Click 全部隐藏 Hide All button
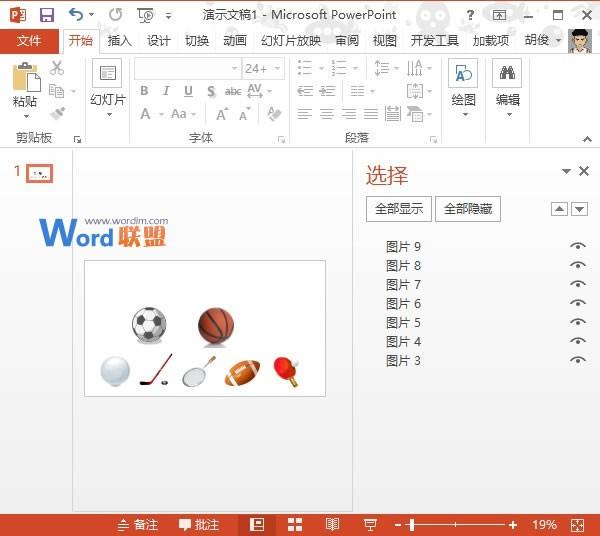The height and width of the screenshot is (536, 600). [x=468, y=209]
